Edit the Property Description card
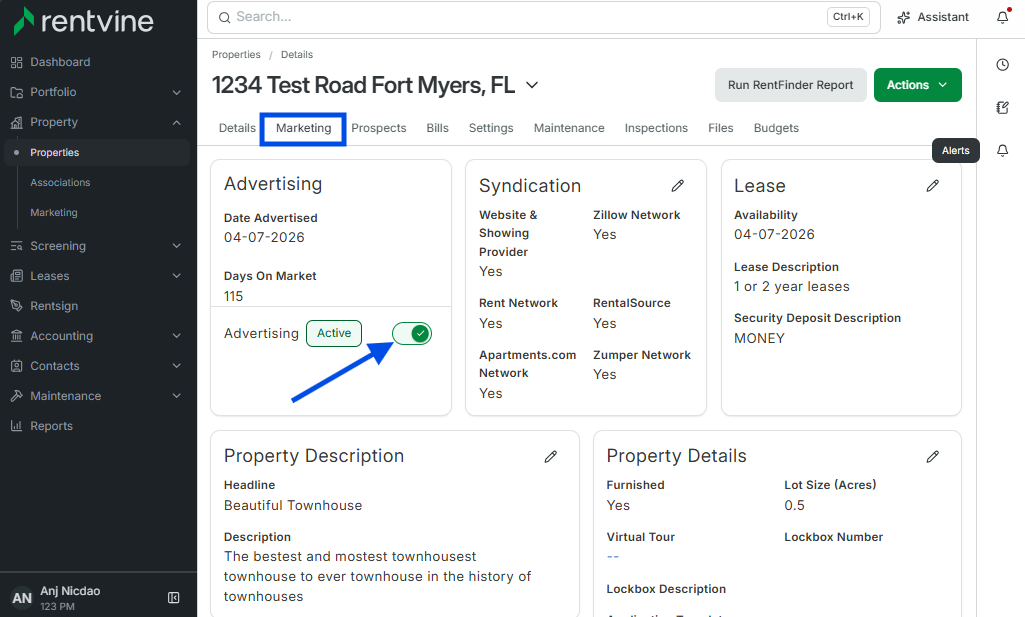The image size is (1025, 617). [551, 456]
